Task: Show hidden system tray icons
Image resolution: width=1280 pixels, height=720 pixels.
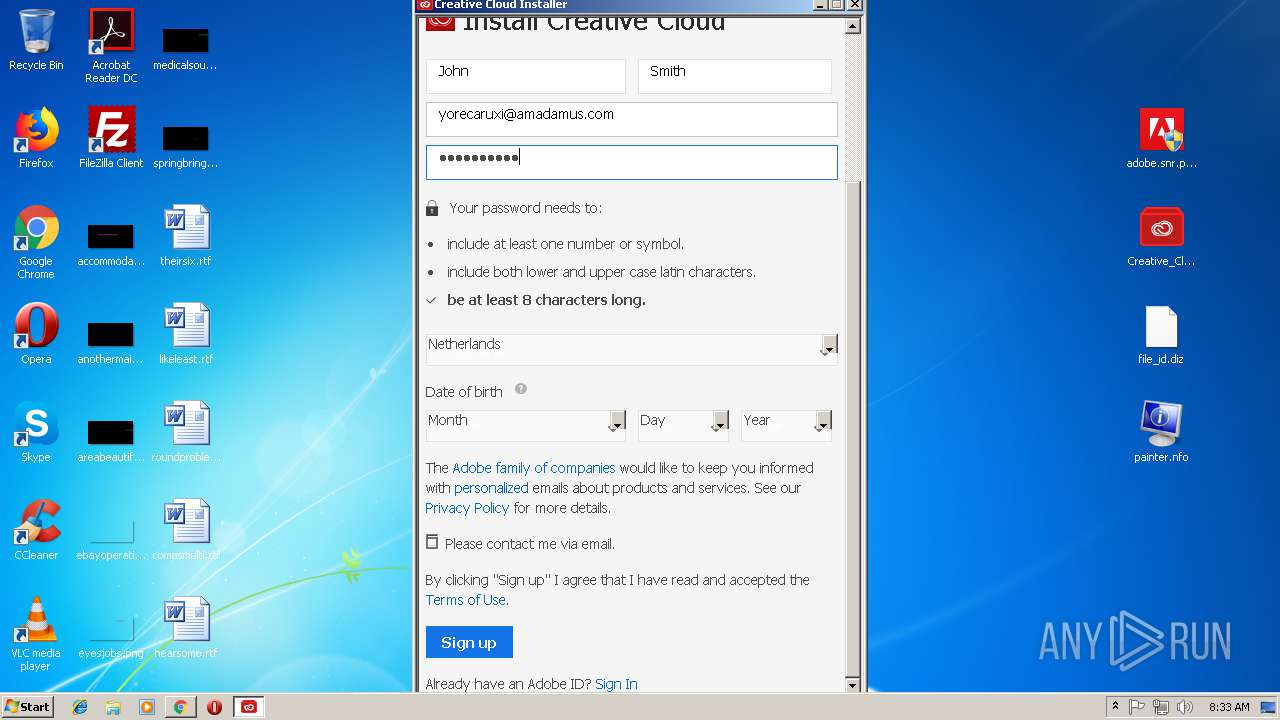Action: point(1115,707)
